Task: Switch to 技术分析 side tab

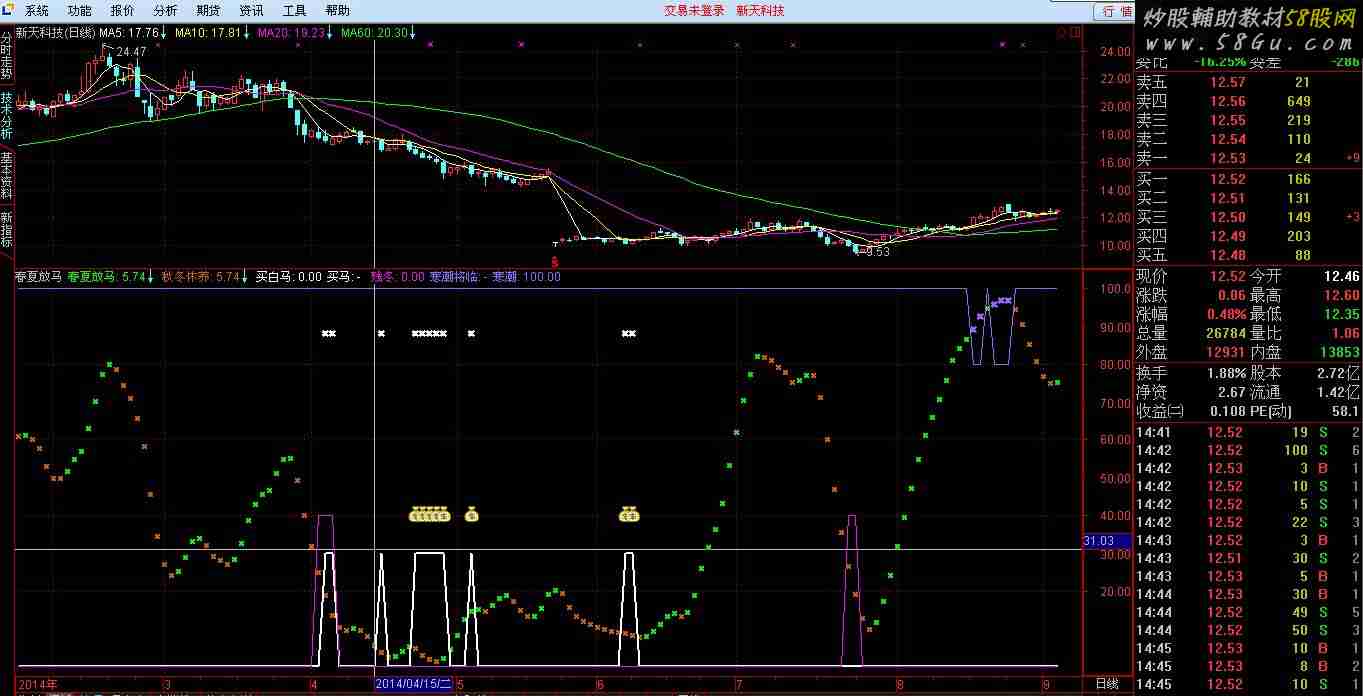Action: point(7,116)
